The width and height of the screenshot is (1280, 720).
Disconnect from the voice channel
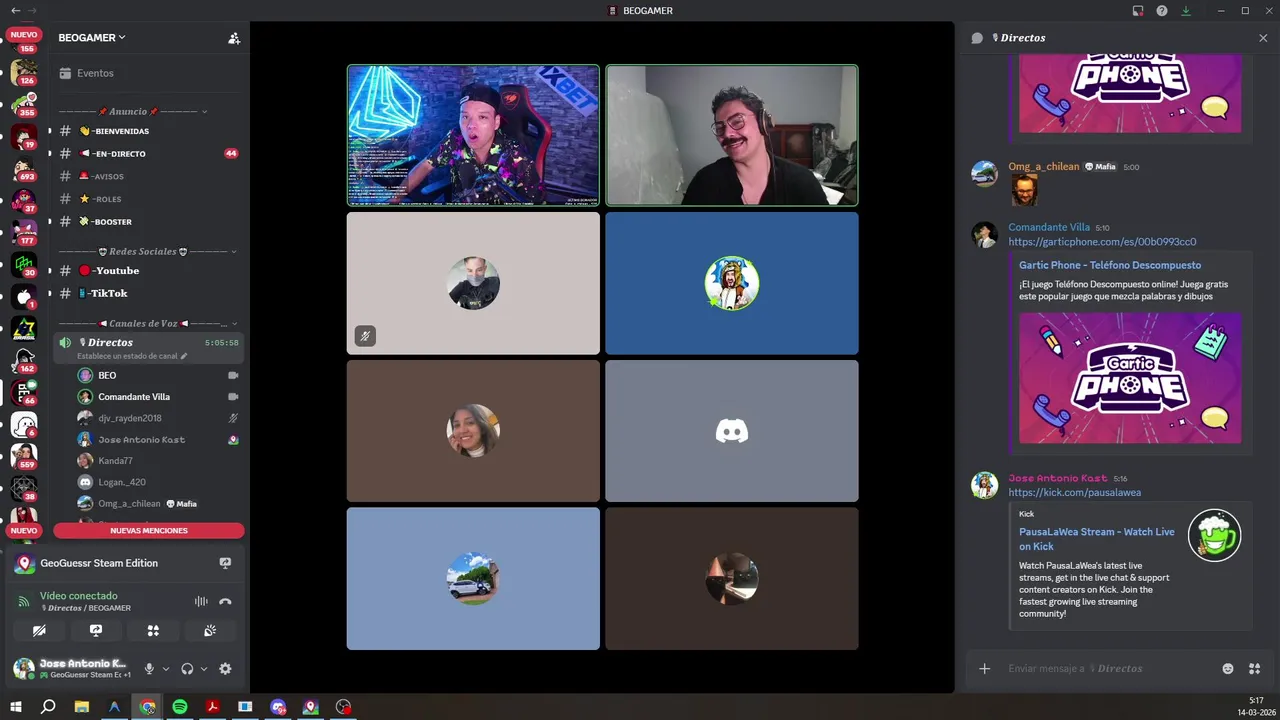point(225,601)
